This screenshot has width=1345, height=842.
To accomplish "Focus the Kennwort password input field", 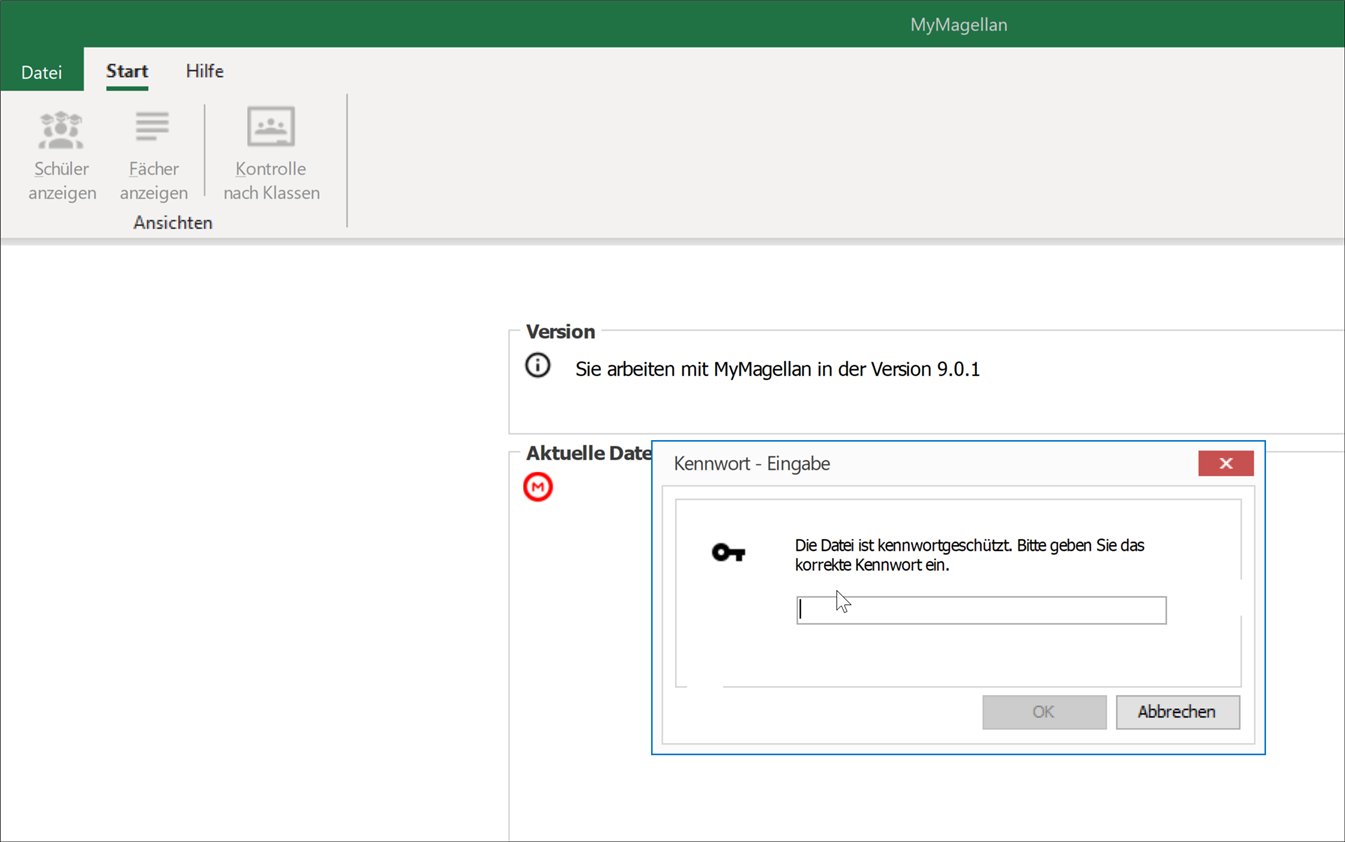I will (981, 610).
